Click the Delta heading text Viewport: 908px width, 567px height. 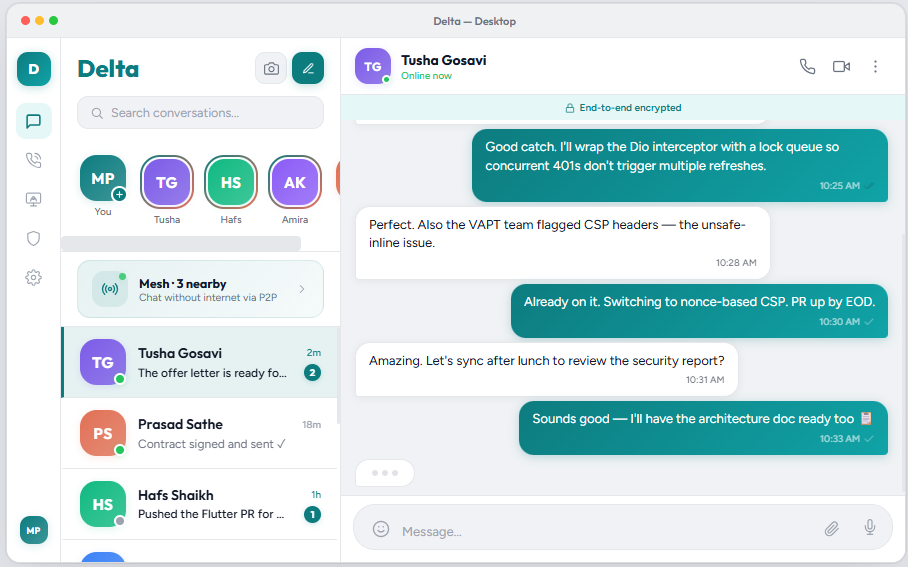108,69
